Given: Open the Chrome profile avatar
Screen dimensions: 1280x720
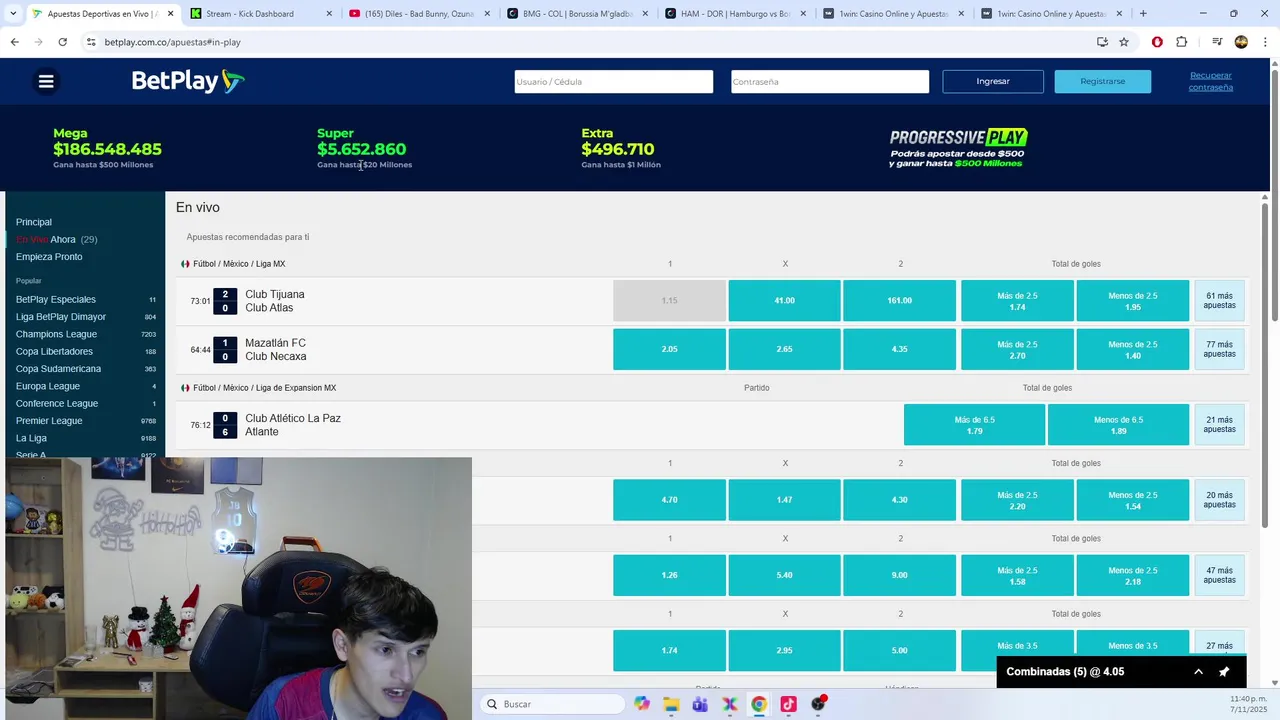Looking at the screenshot, I should (x=1241, y=42).
